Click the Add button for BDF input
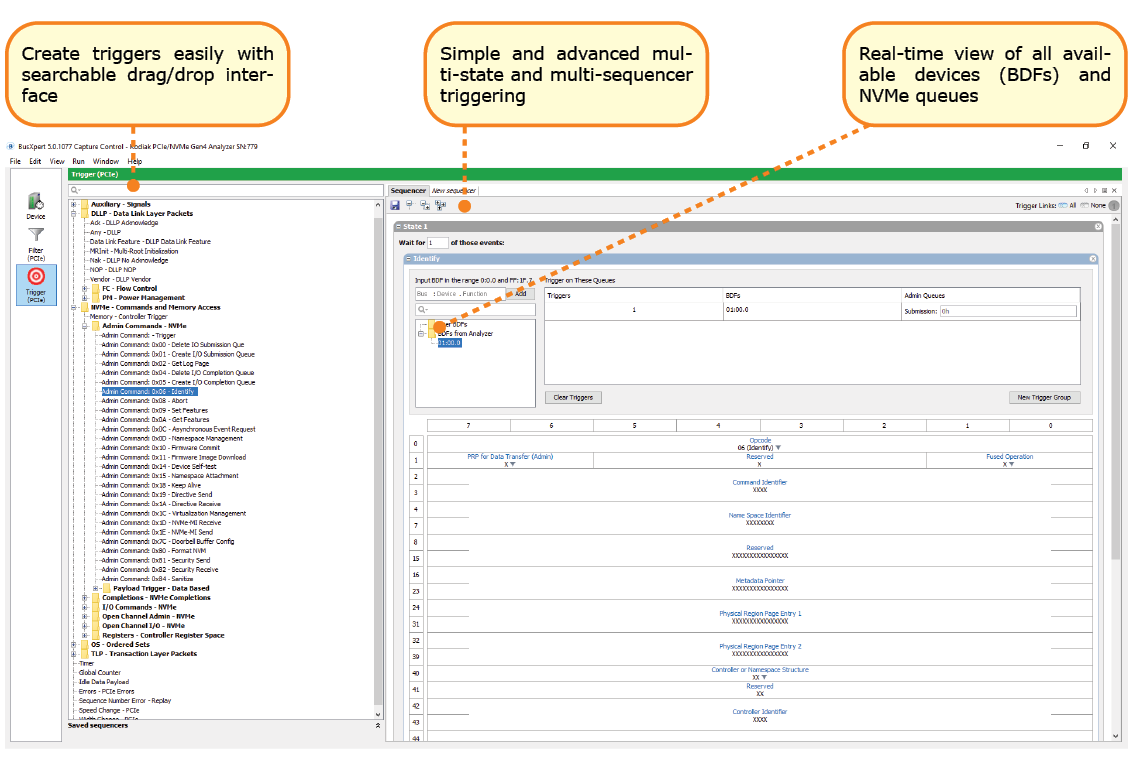This screenshot has width=1140, height=764. pyautogui.click(x=521, y=294)
